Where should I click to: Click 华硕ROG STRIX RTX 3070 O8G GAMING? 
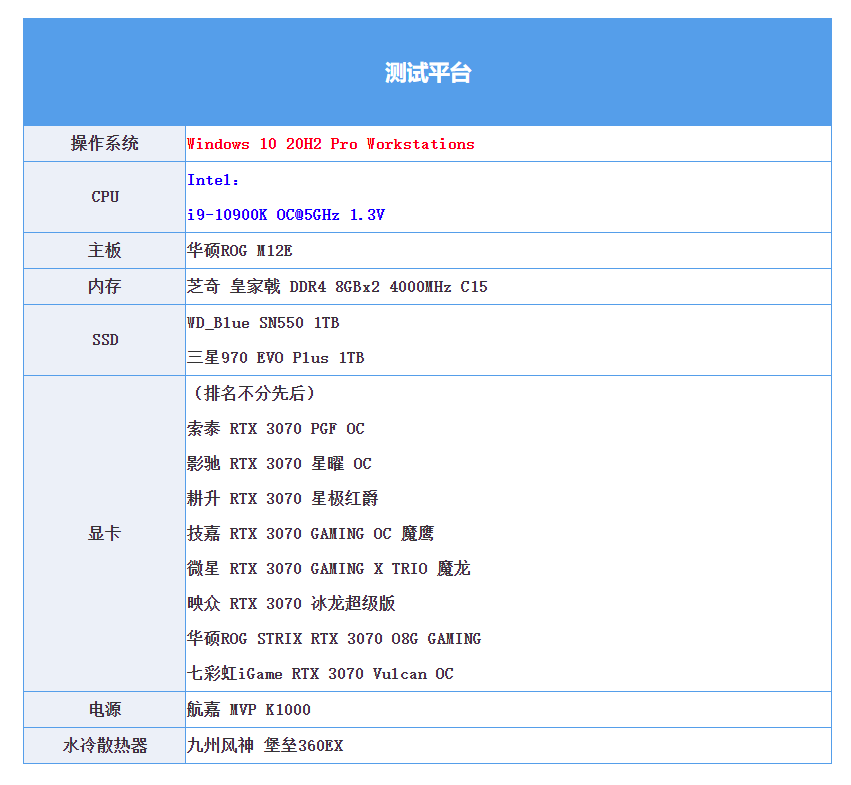[x=334, y=638]
